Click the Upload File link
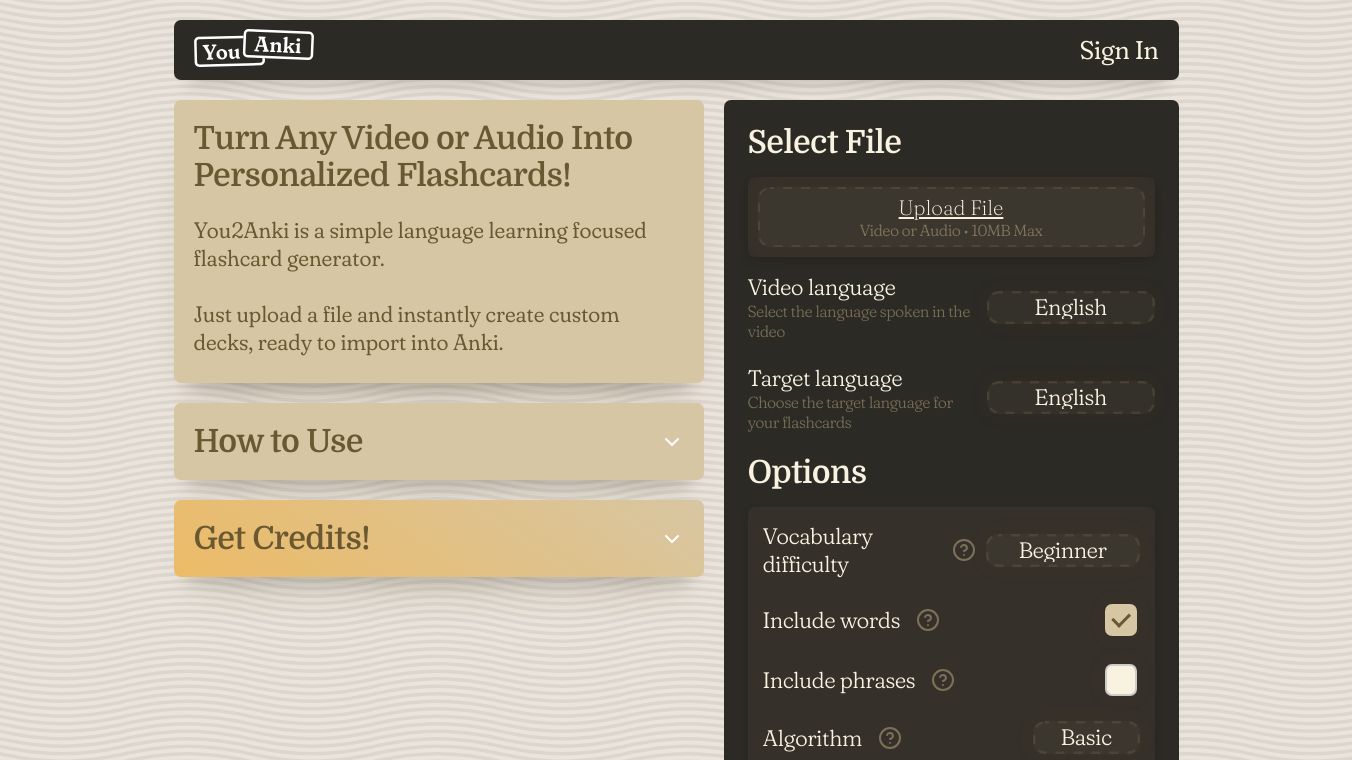The image size is (1352, 760). 950,208
